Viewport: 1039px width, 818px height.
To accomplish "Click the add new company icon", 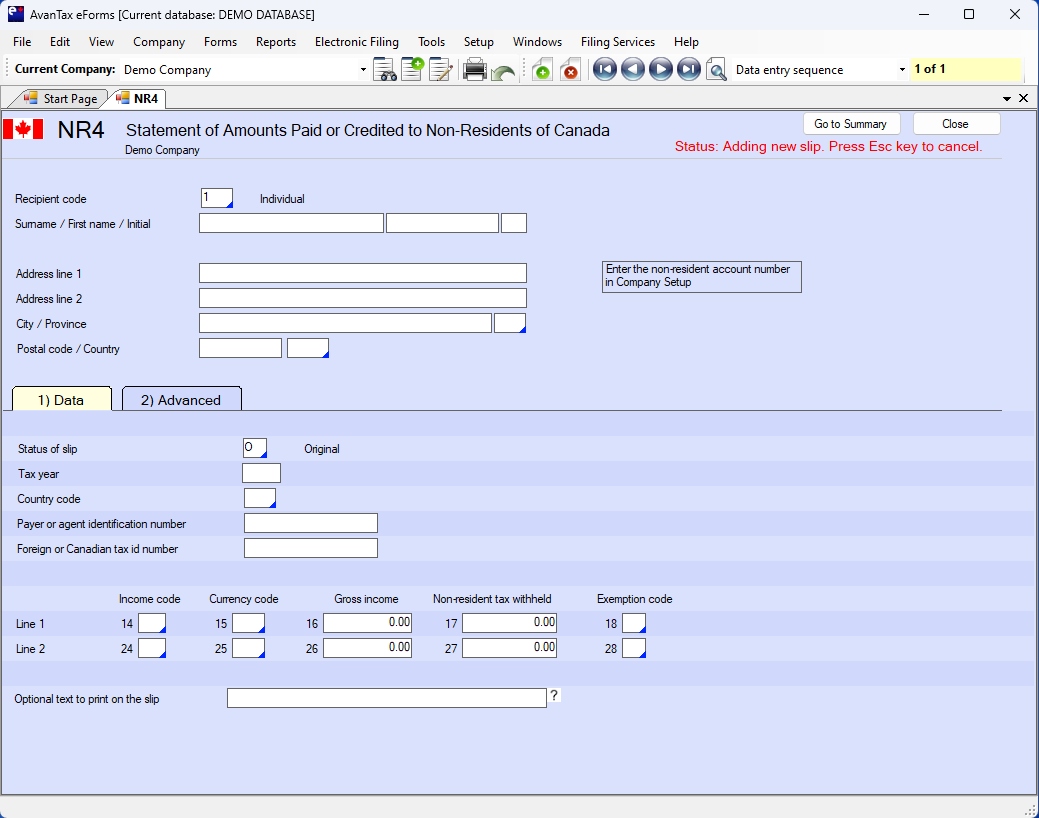I will 412,70.
